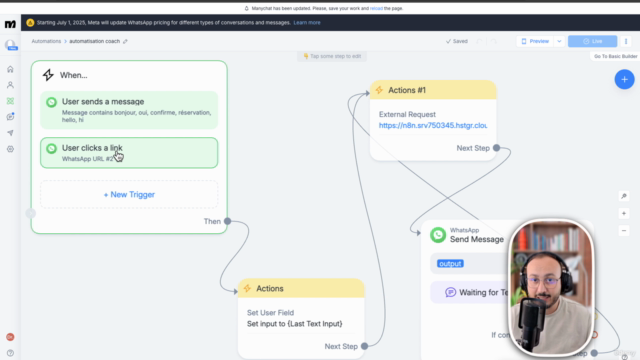The width and height of the screenshot is (640, 360).
Task: Follow the Learn more link in banner
Action: (307, 23)
